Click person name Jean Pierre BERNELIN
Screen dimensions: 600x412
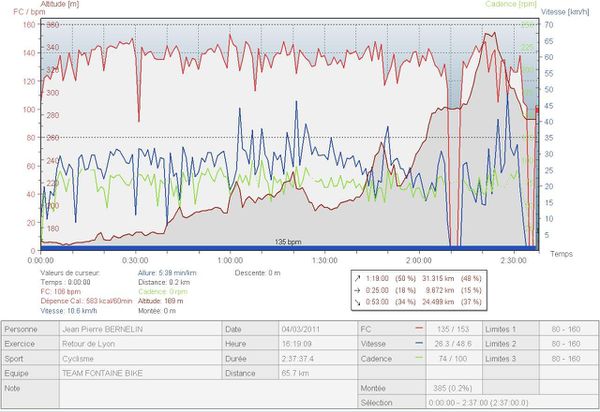pyautogui.click(x=102, y=329)
